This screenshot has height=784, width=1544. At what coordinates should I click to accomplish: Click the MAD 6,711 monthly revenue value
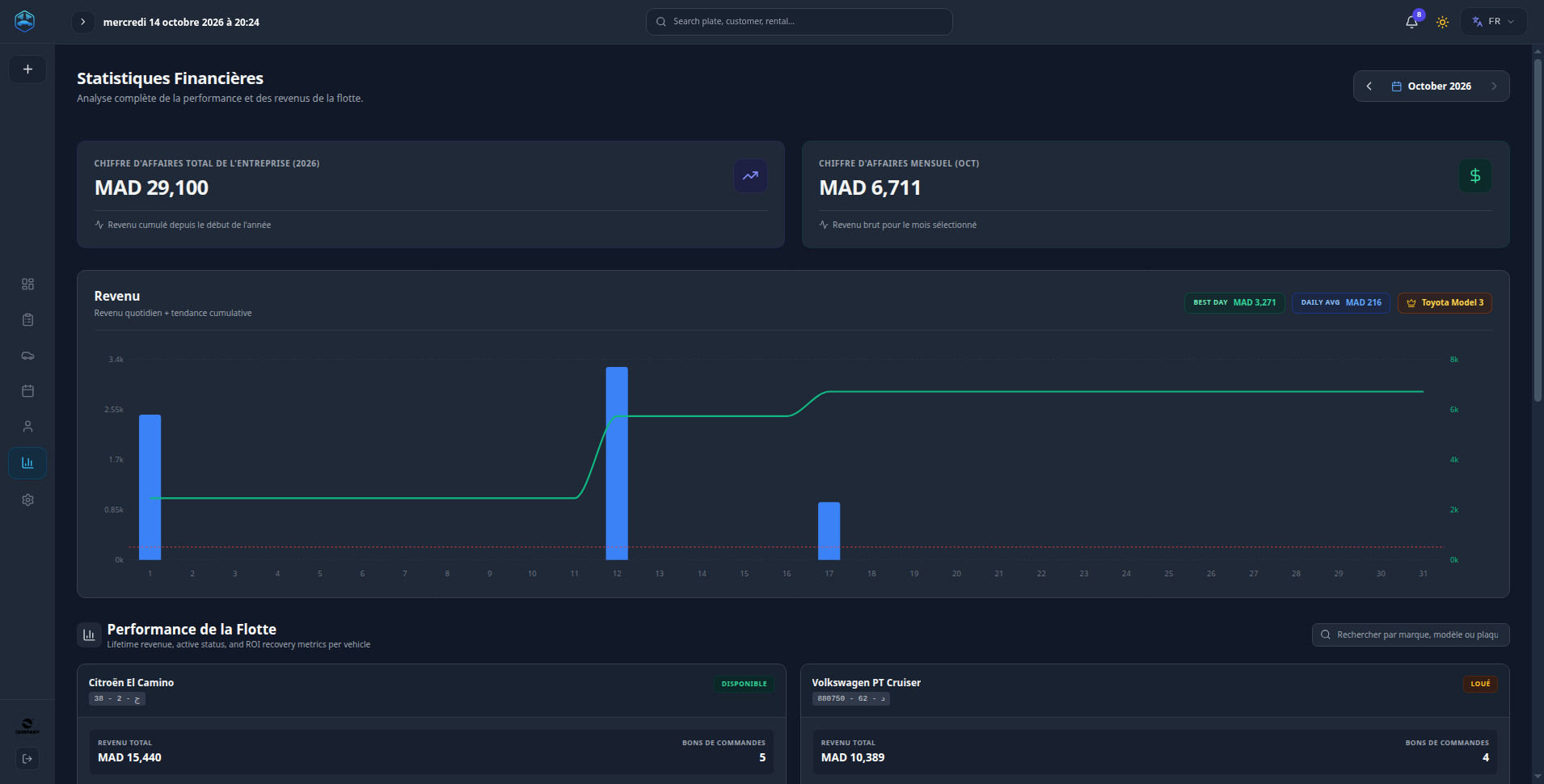coord(870,188)
